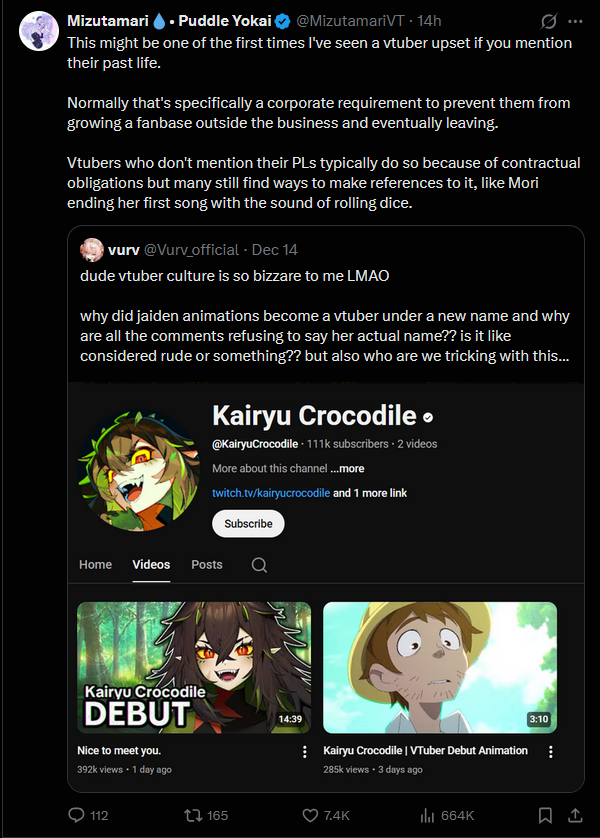Open options for Nice to meet you video
Viewport: 600px width, 838px height.
pyautogui.click(x=305, y=752)
